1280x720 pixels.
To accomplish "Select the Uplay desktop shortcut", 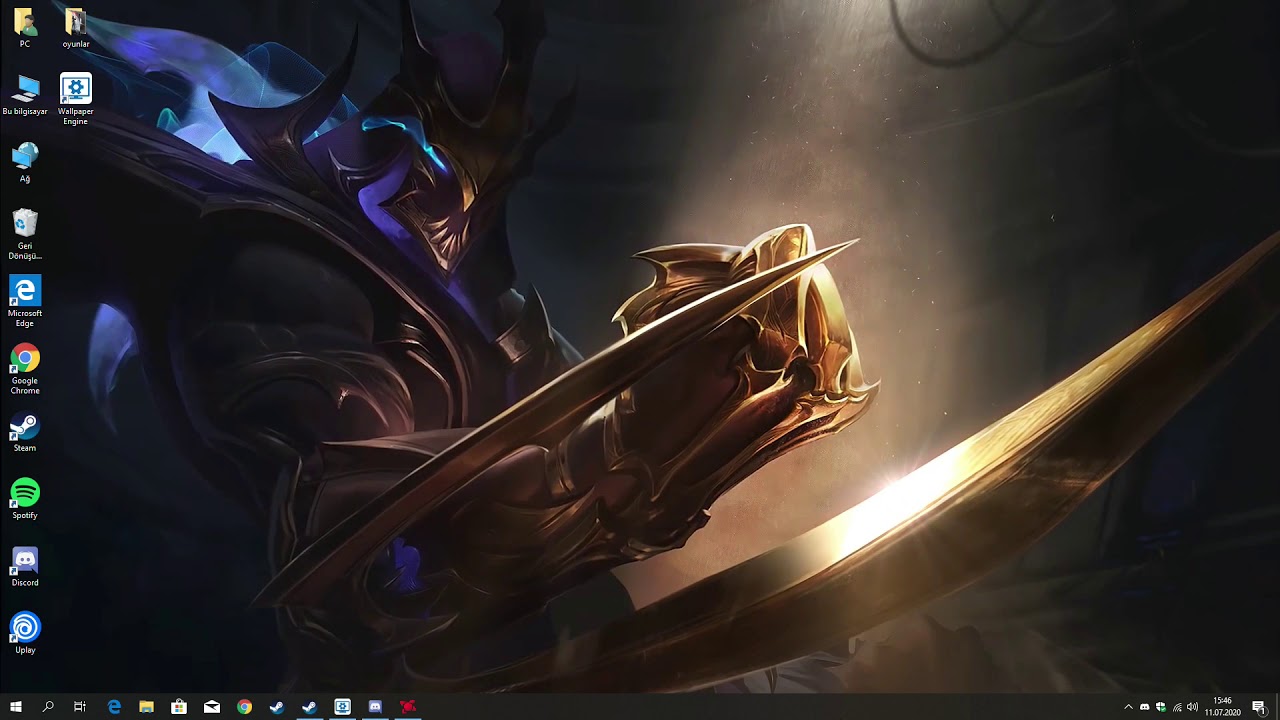I will 25,634.
